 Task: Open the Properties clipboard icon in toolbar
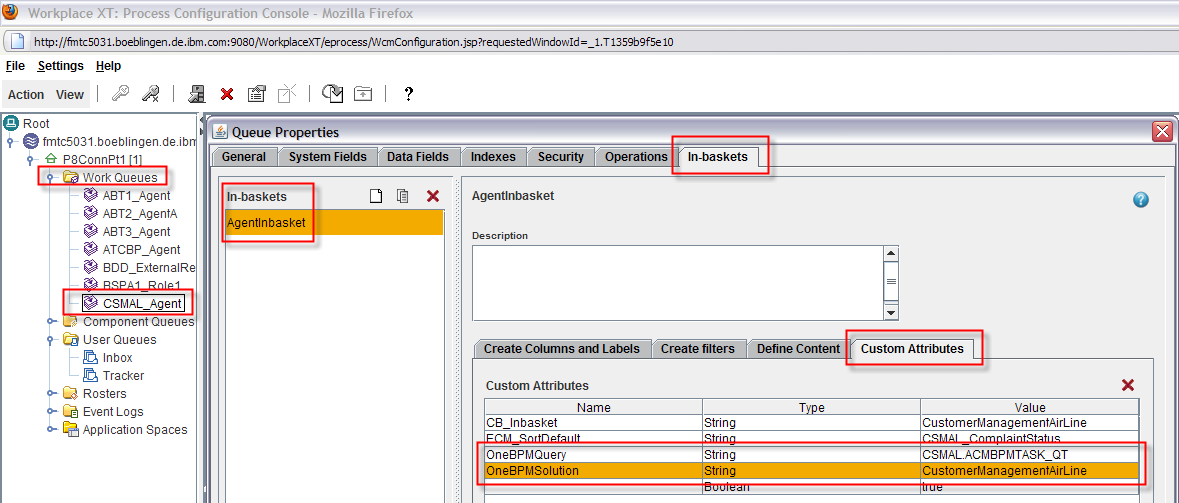click(256, 93)
